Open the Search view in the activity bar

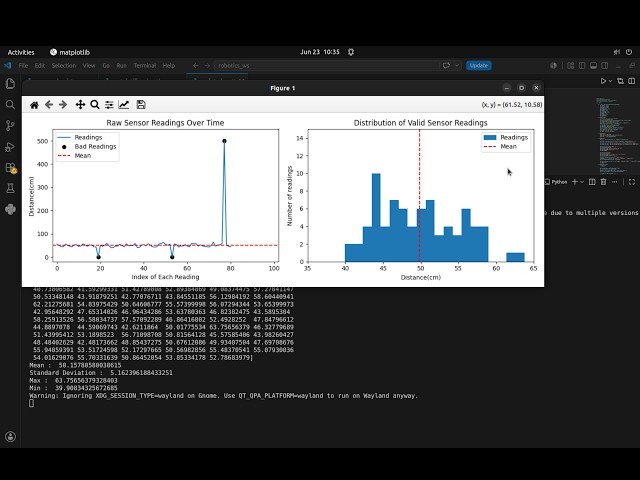(x=10, y=104)
